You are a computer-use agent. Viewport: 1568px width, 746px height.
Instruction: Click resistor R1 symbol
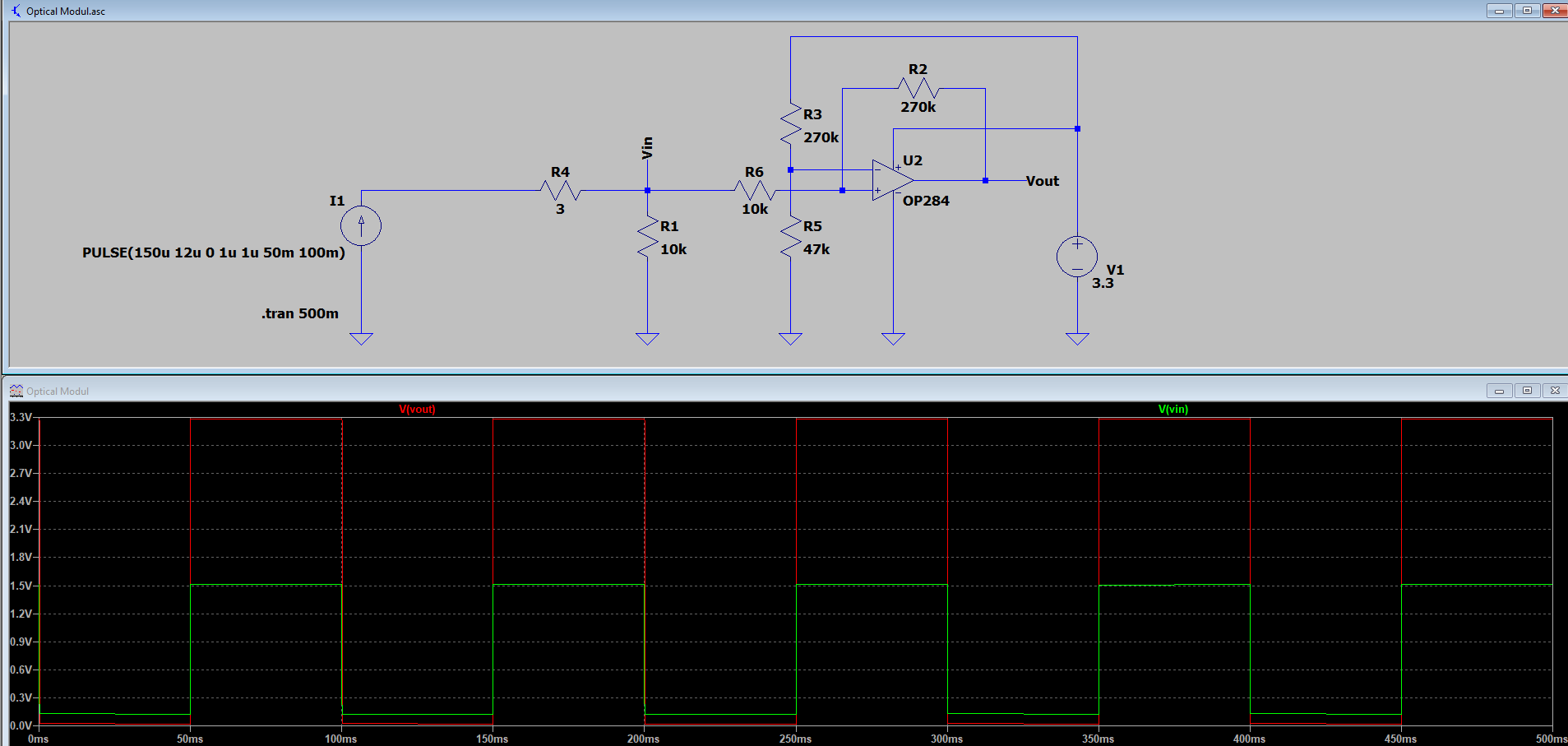point(648,237)
